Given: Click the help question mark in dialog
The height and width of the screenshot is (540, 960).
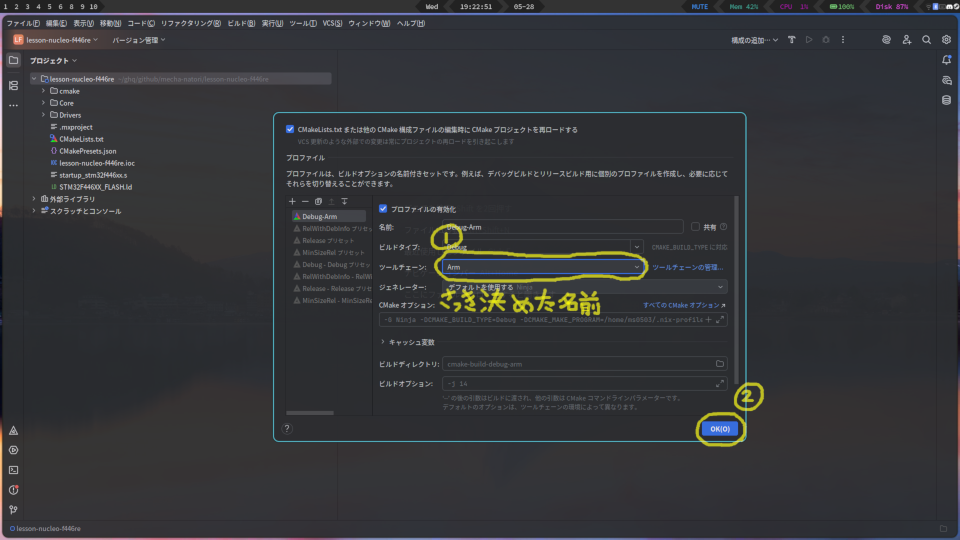Looking at the screenshot, I should pos(287,428).
